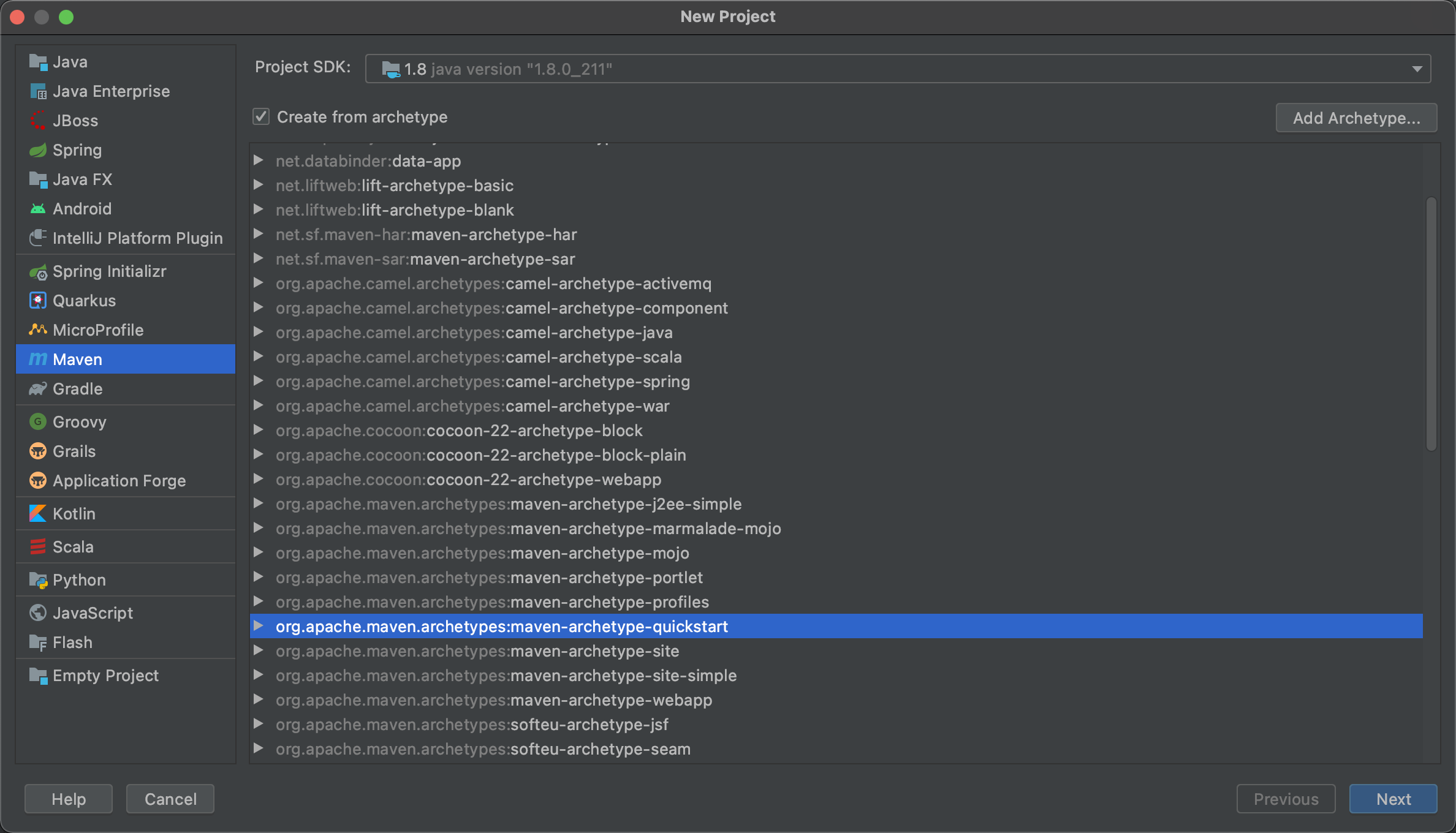1456x833 pixels.
Task: Click the Previous button
Action: coord(1286,799)
